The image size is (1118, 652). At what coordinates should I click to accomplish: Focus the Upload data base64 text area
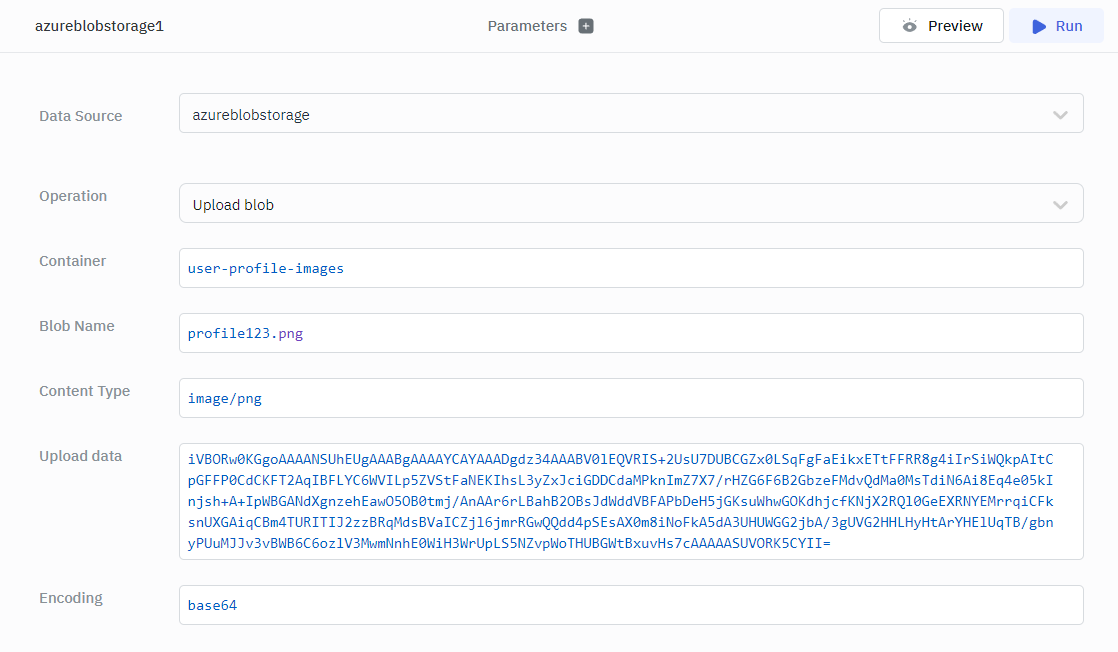pos(630,501)
